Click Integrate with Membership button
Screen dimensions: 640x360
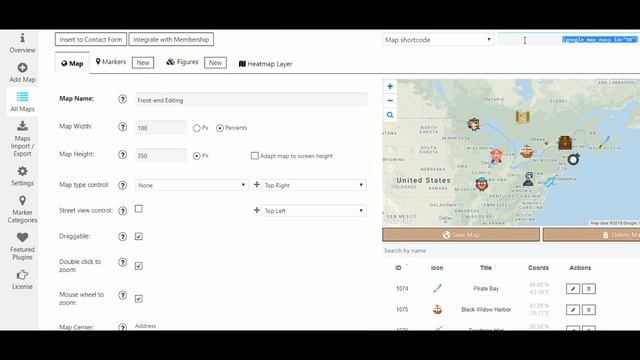[x=171, y=39]
